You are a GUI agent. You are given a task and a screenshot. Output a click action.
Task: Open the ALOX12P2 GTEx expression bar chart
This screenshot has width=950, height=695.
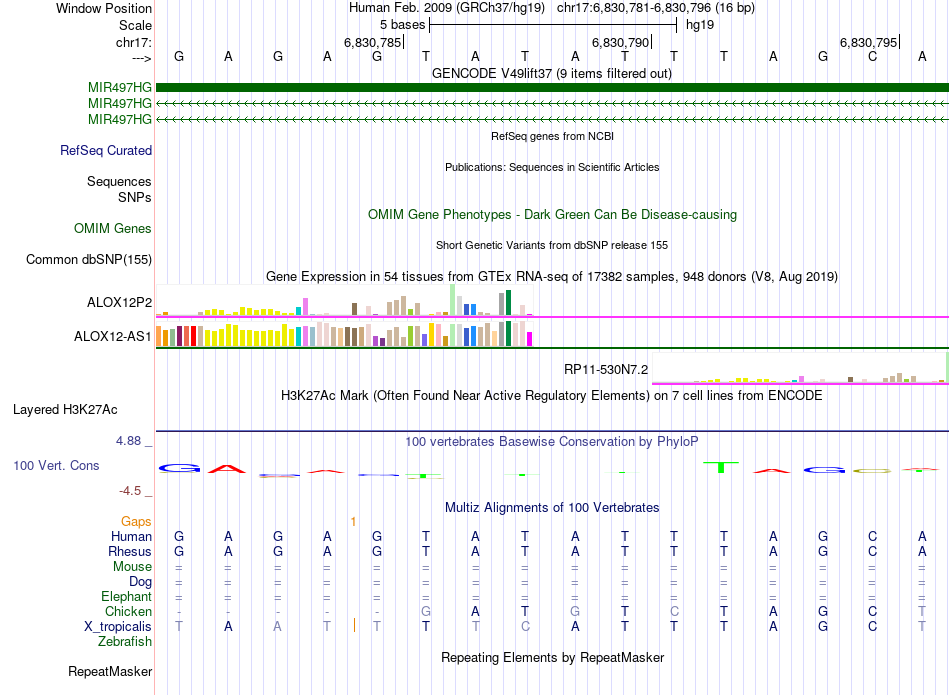(344, 301)
